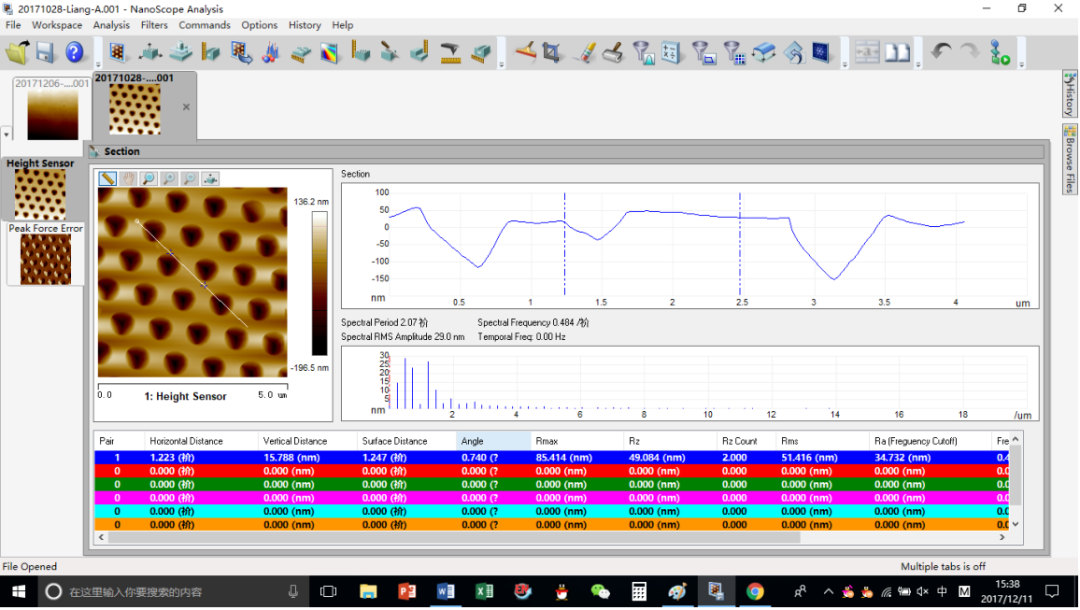This screenshot has height=610, width=1080.
Task: Click the Crop image tool icon
Action: tap(553, 52)
